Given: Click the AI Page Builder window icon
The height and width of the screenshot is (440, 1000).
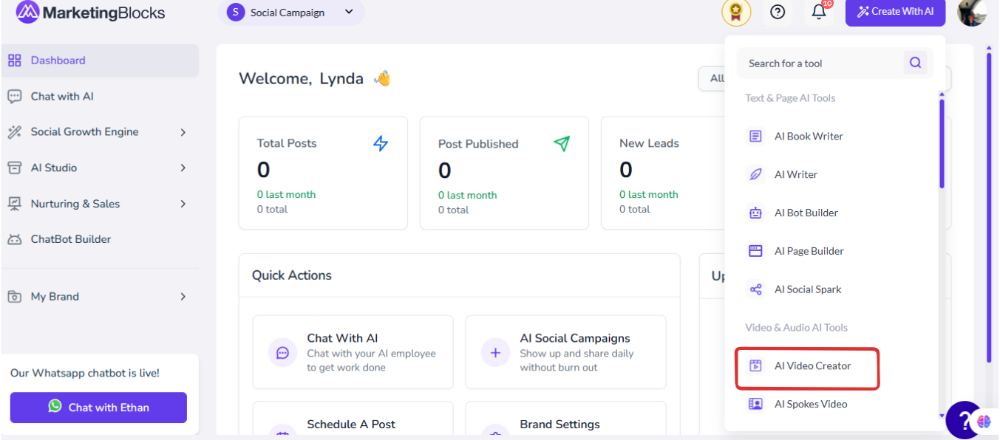Looking at the screenshot, I should point(756,251).
